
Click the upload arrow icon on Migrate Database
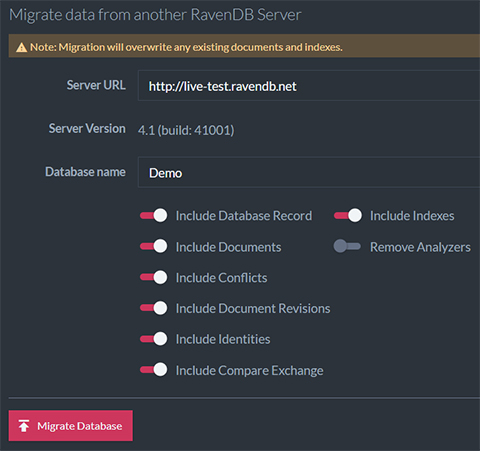tap(24, 426)
